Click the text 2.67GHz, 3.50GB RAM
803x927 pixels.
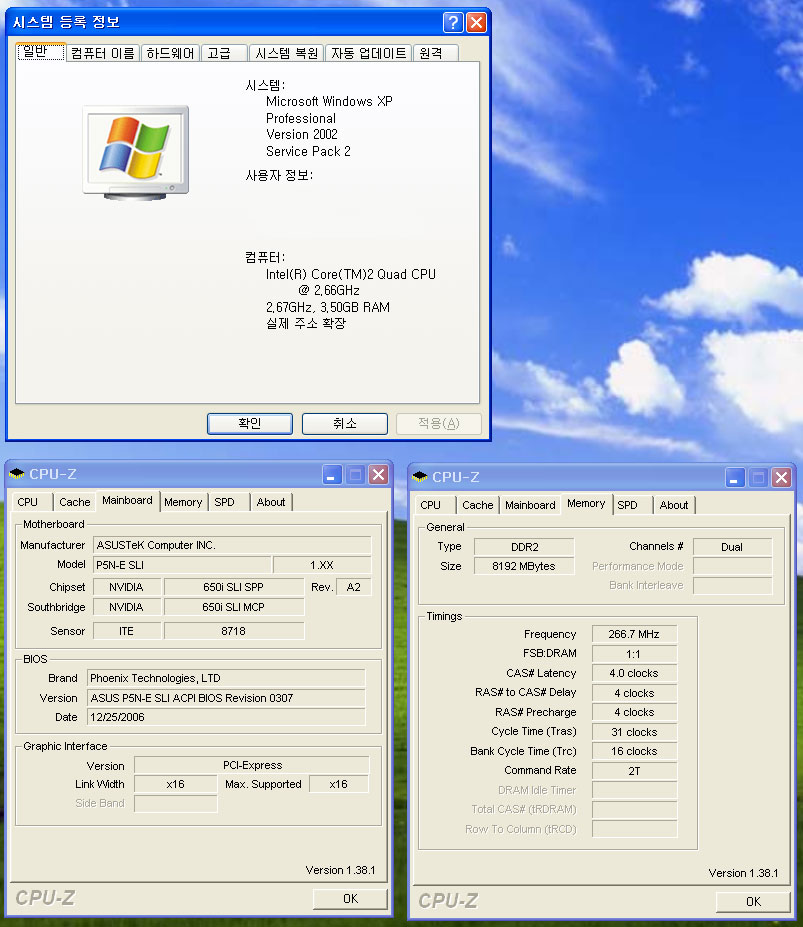tap(328, 307)
